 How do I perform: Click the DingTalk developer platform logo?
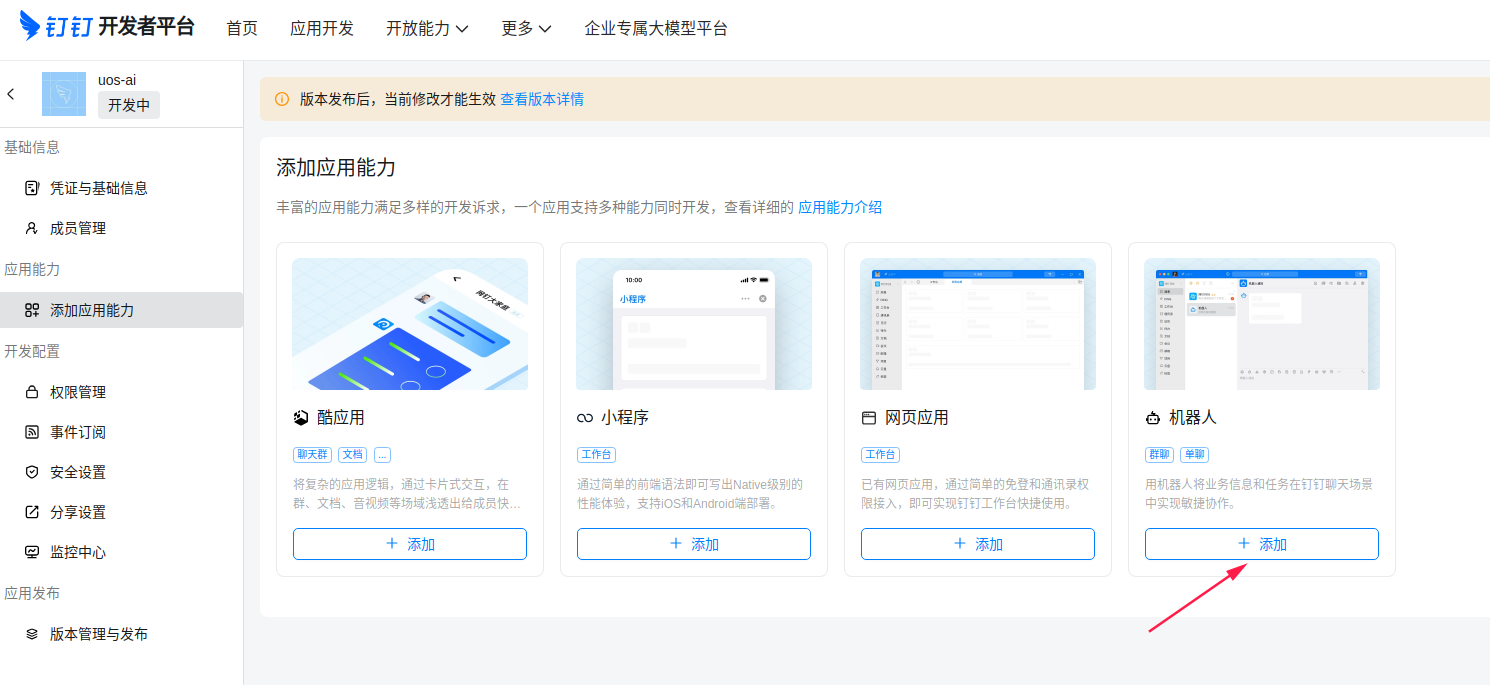(x=107, y=27)
